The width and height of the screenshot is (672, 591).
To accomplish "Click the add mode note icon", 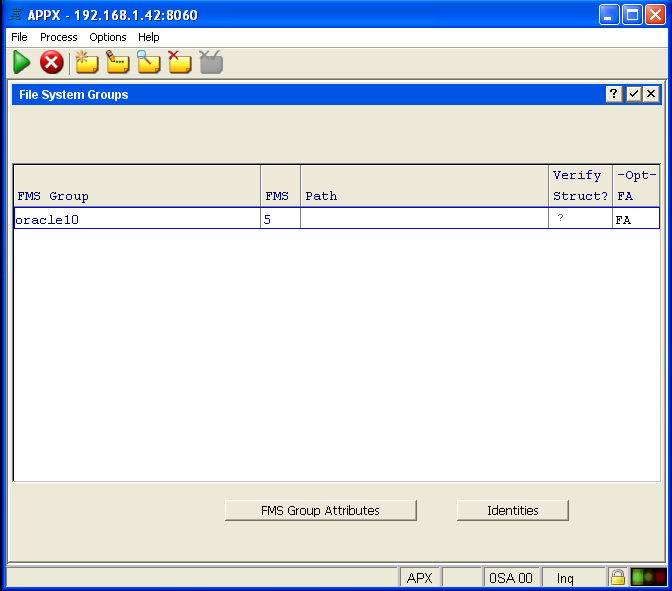I will [x=87, y=63].
